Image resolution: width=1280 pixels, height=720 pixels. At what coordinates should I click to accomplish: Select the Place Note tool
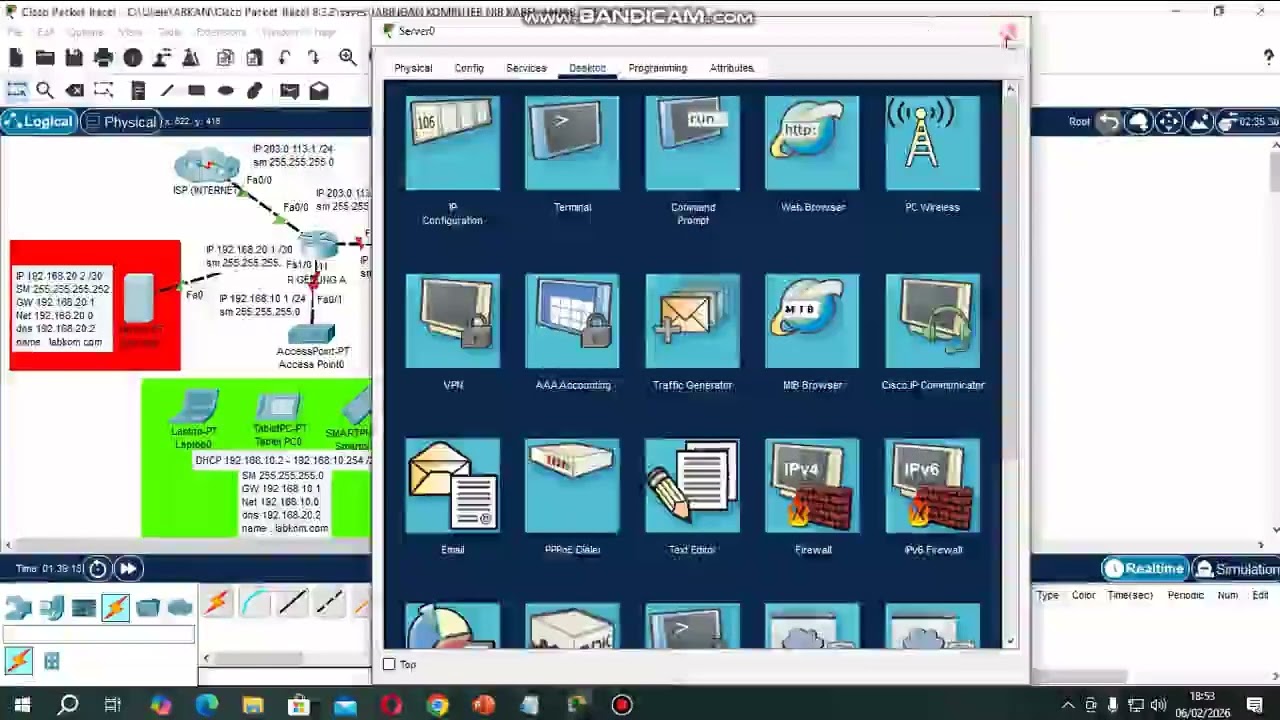pos(138,91)
